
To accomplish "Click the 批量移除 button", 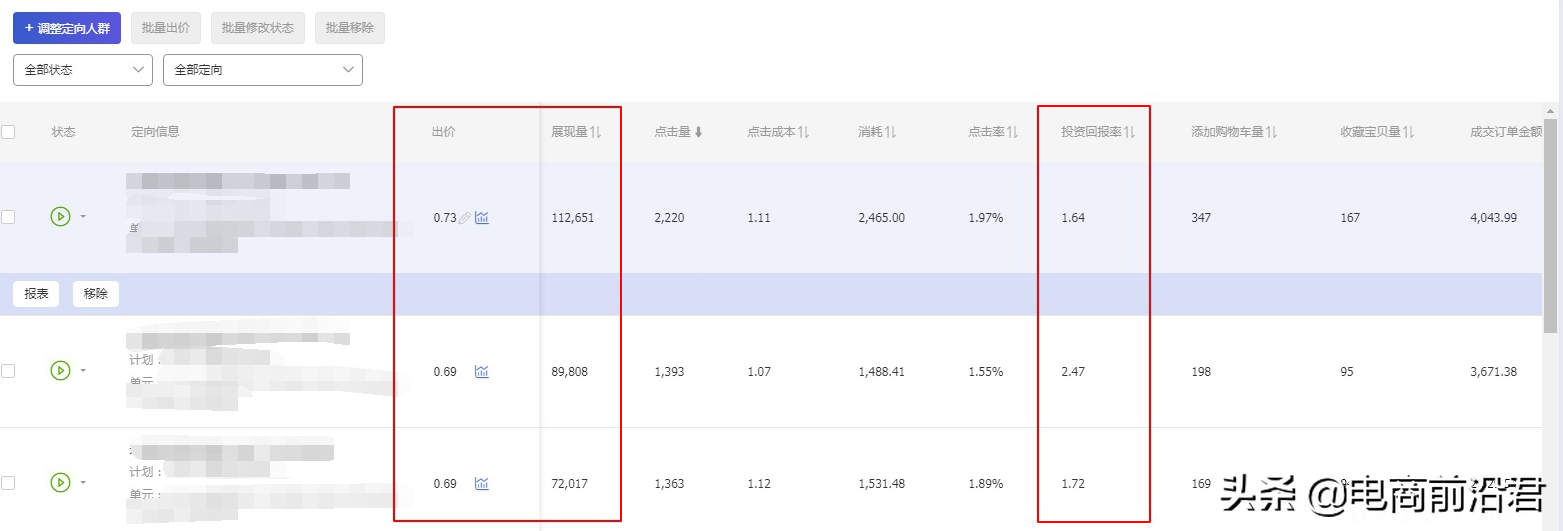I will (350, 28).
